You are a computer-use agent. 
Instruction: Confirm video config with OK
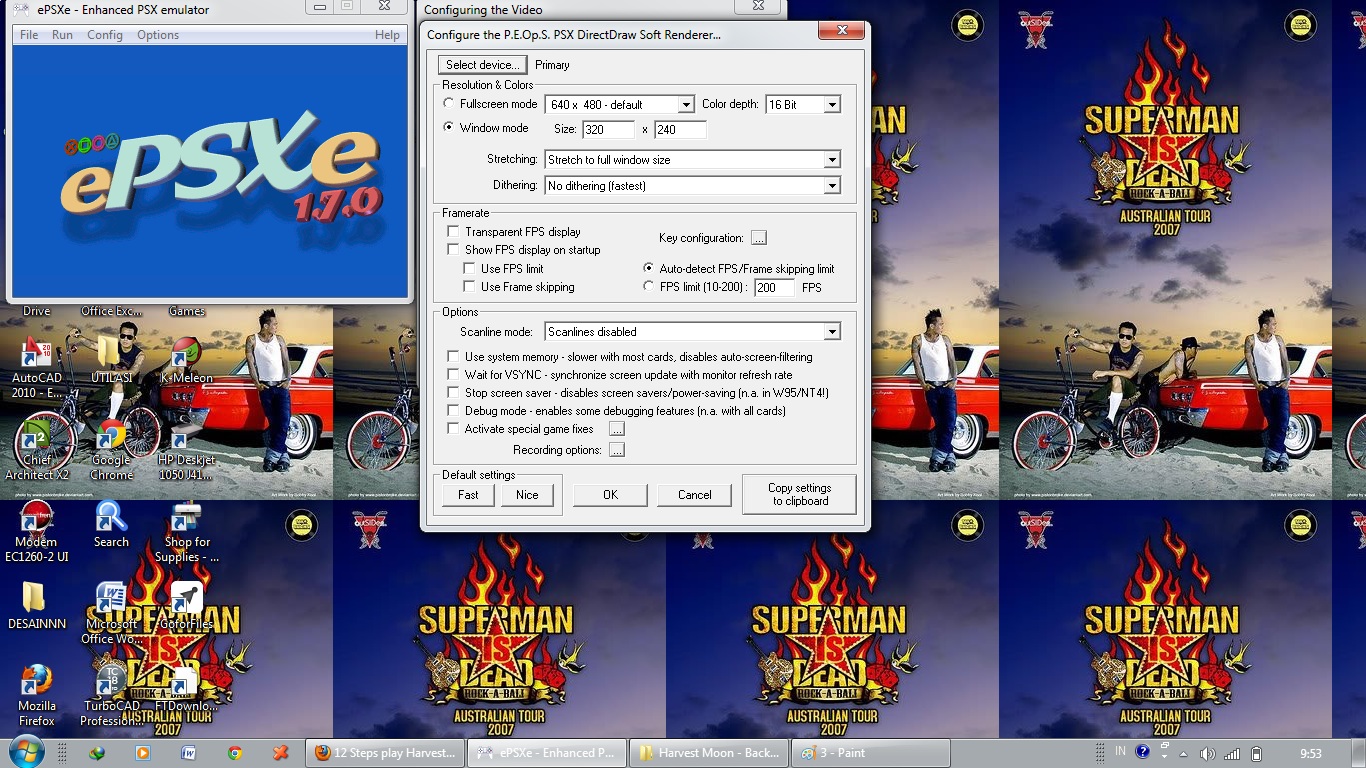point(610,495)
